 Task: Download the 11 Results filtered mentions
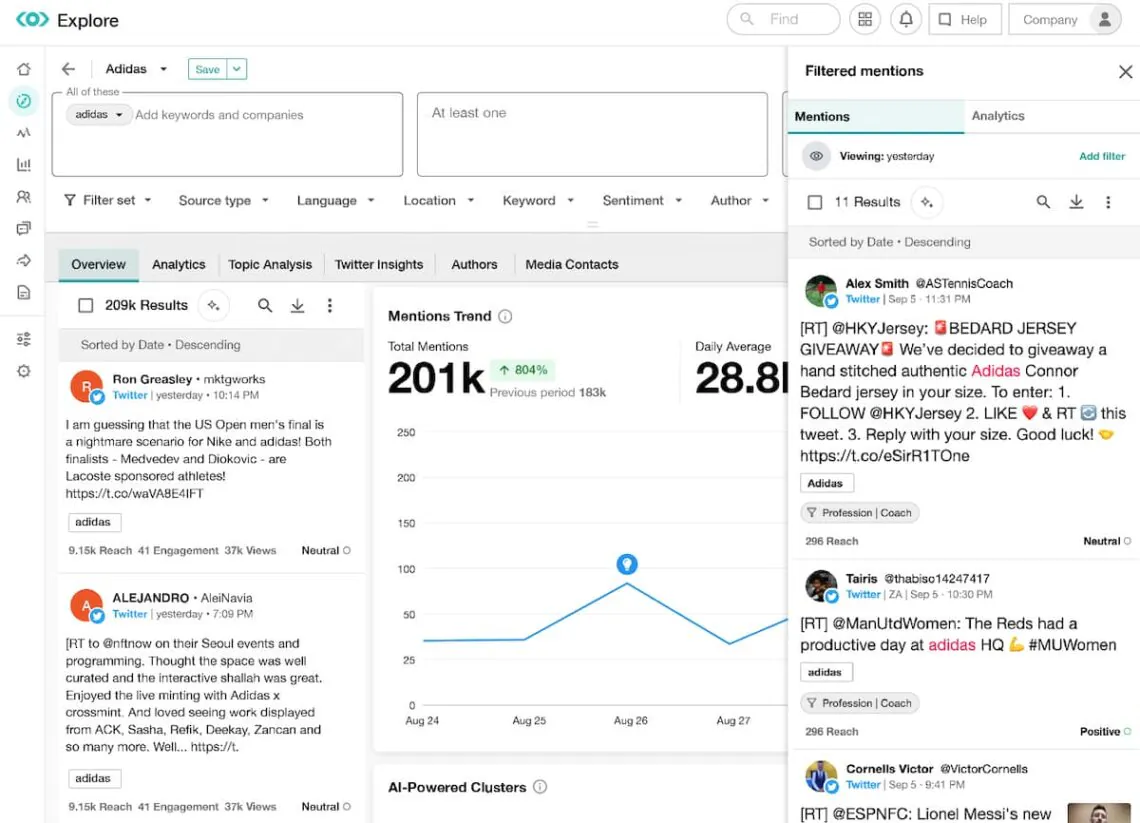coord(1076,202)
